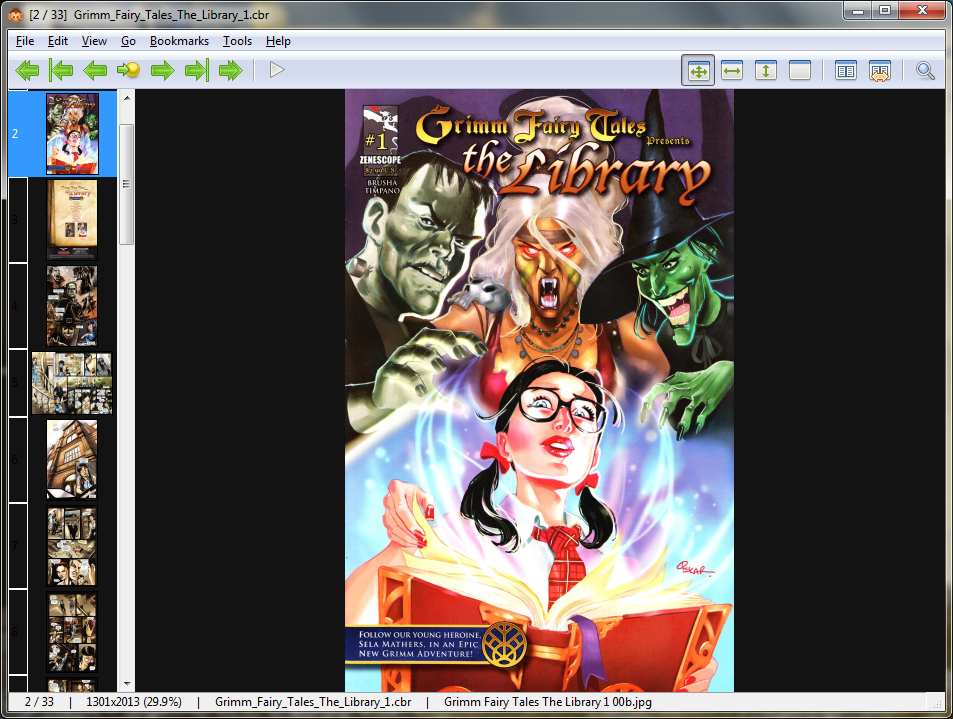Open the Tools menu
The image size is (953, 719).
(x=237, y=41)
